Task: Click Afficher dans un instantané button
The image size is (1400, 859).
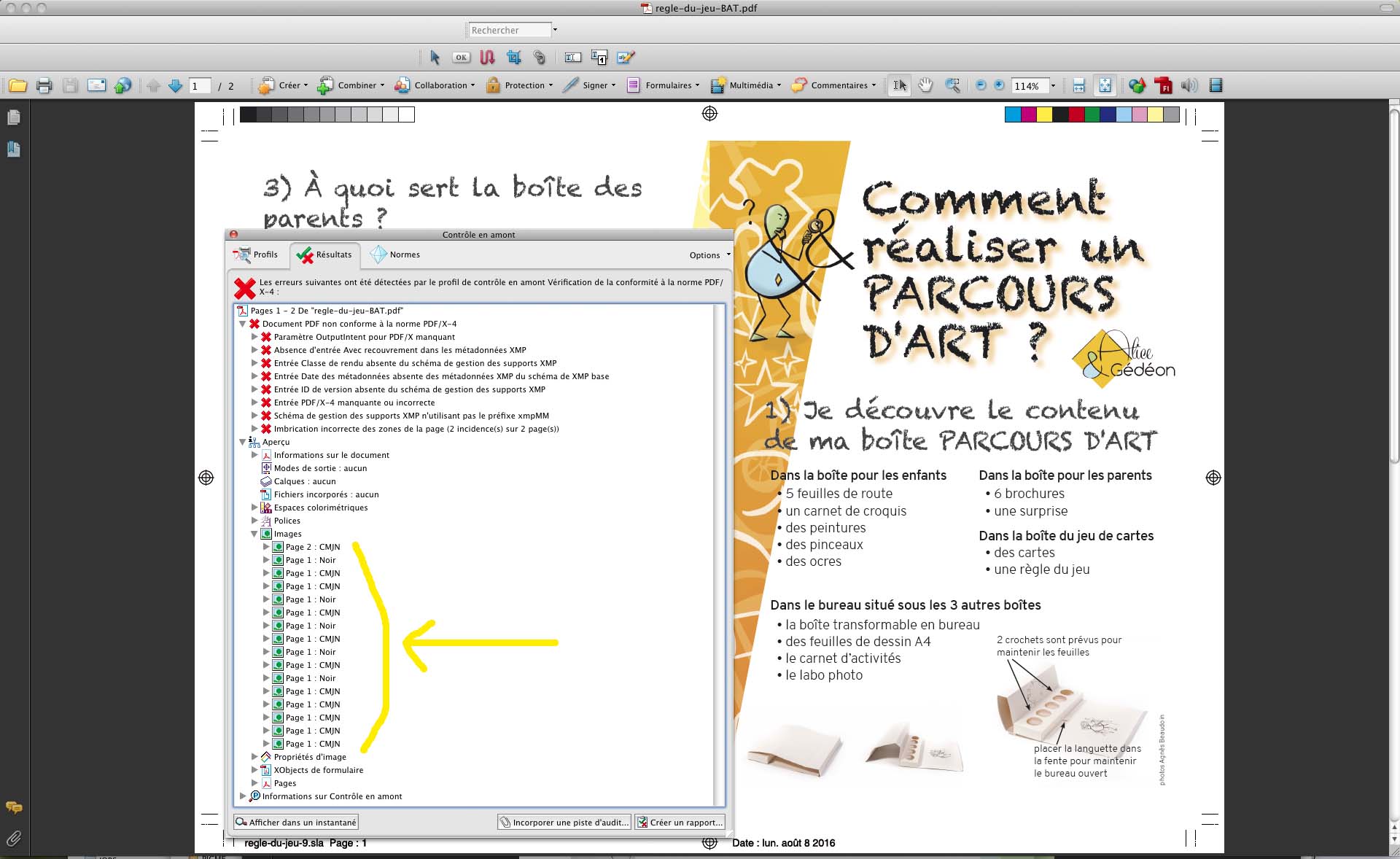Action: click(x=296, y=822)
